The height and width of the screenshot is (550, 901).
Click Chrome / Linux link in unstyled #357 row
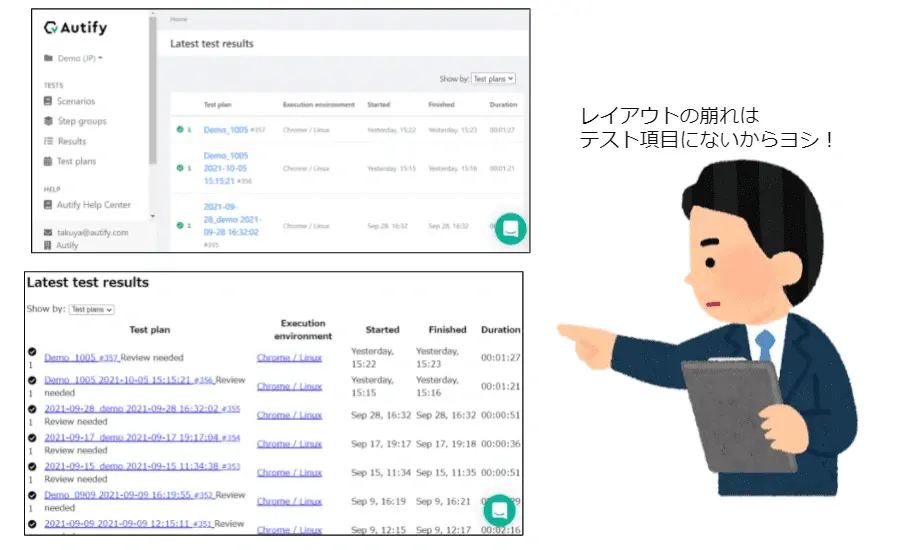[x=290, y=357]
